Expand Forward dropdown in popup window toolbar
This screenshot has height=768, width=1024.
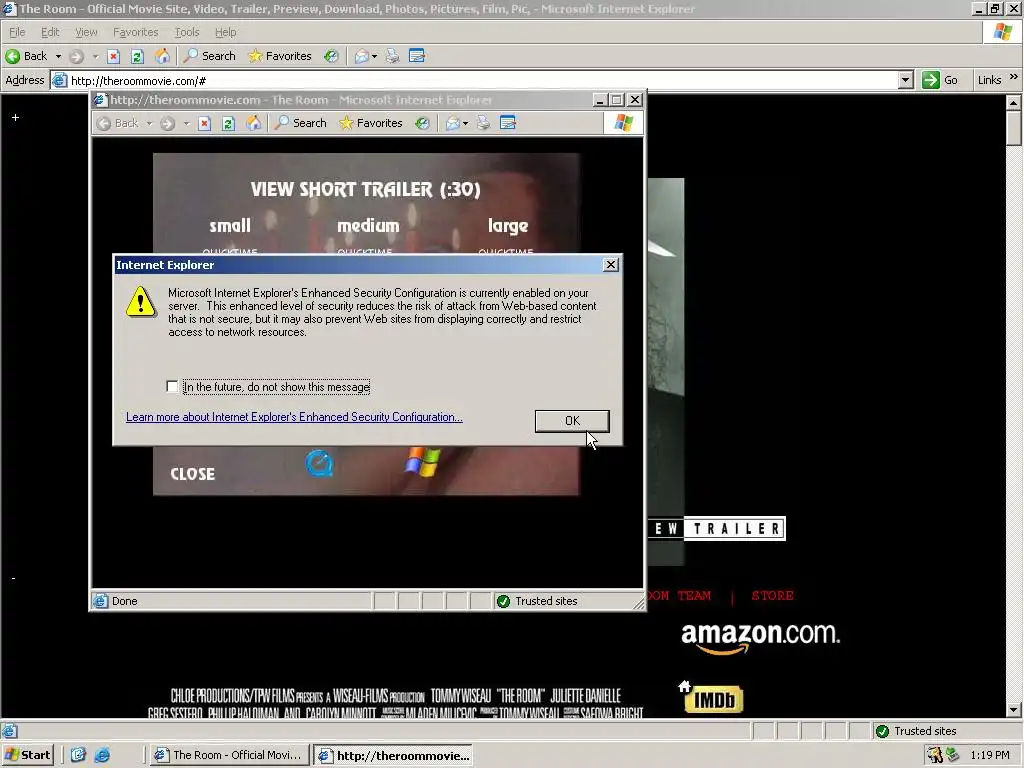[x=186, y=123]
